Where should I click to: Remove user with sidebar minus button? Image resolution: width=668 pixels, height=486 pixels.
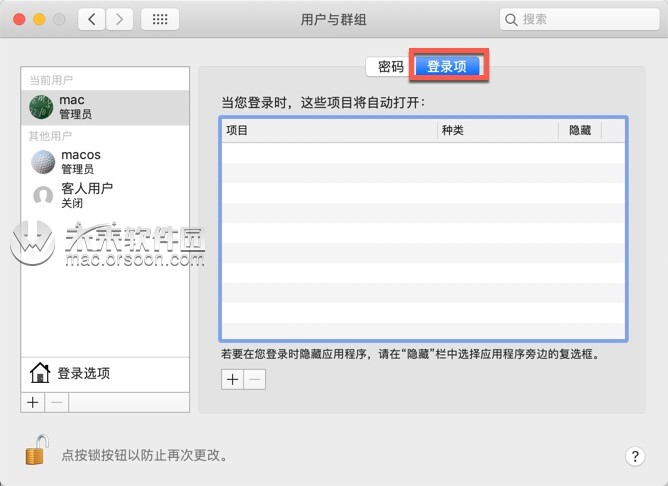(x=57, y=403)
